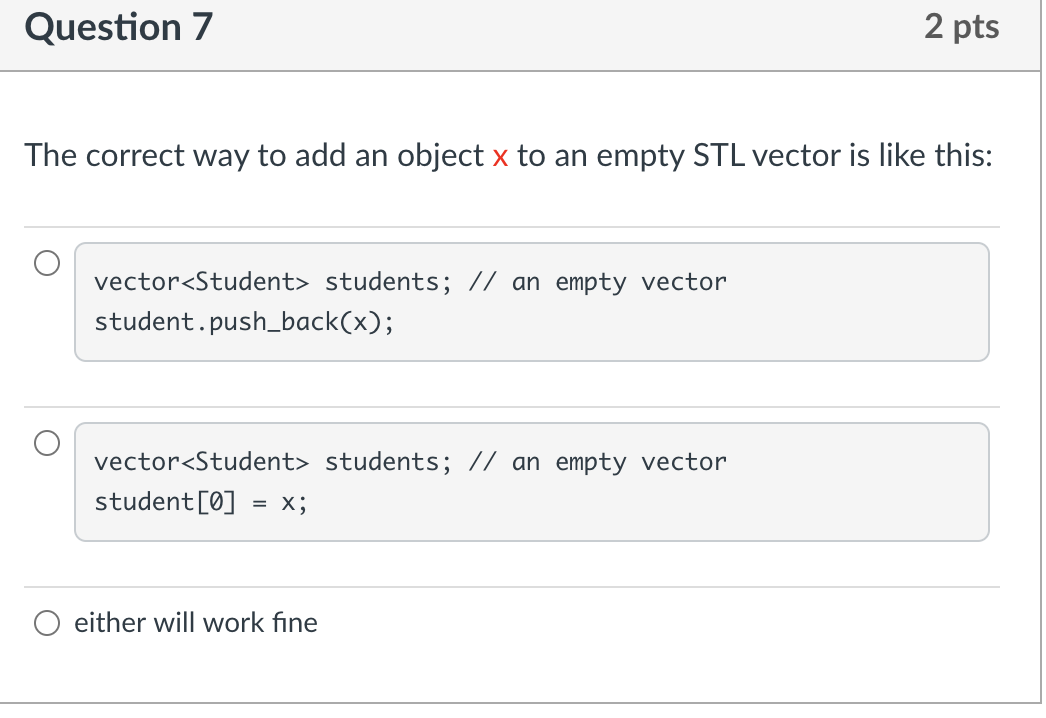1046x718 pixels.
Task: Choose the "either will work fine" radio button
Action: 46,623
